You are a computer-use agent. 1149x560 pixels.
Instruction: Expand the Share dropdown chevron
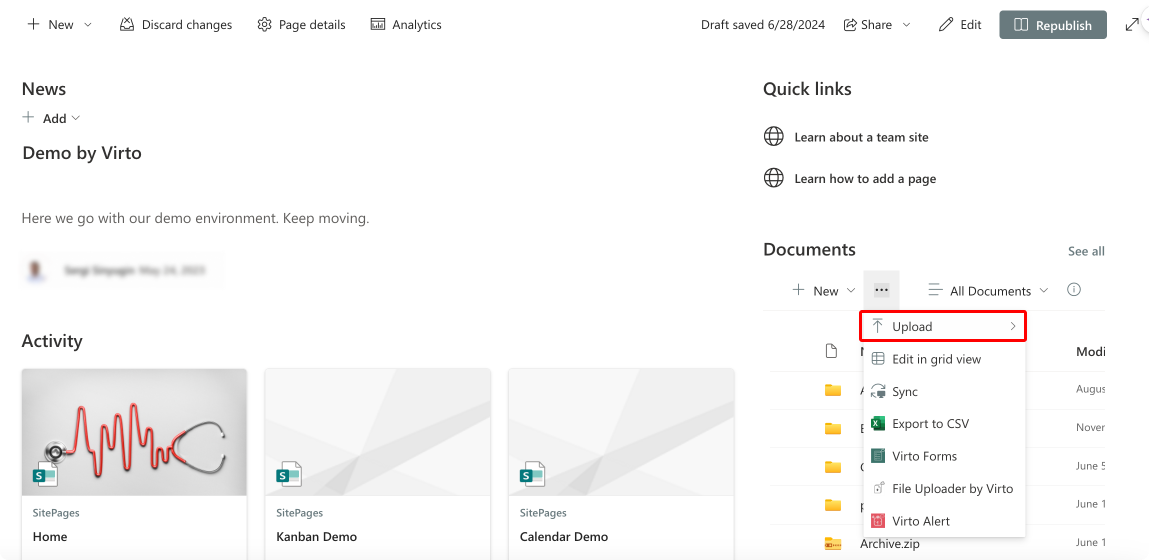[x=906, y=25]
